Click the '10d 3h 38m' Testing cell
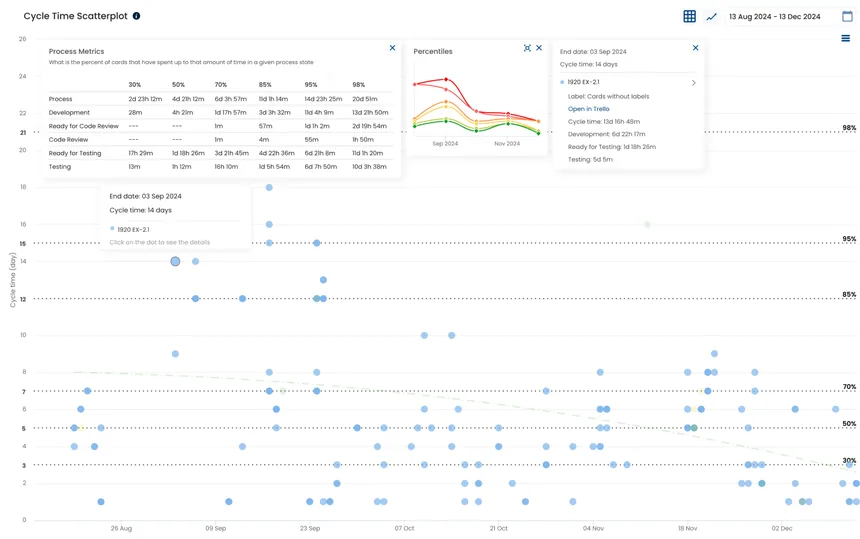This screenshot has width=860, height=539. click(x=369, y=167)
